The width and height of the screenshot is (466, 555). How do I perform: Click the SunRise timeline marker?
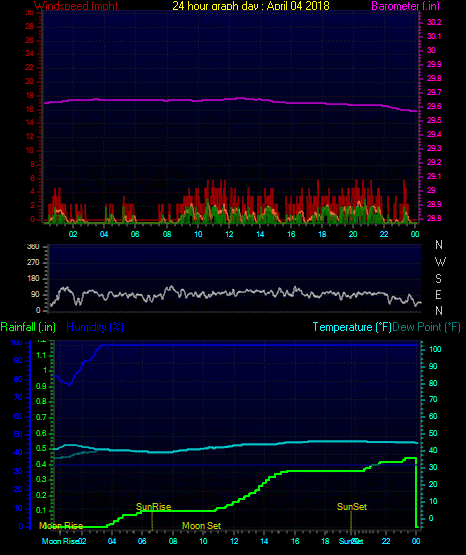154,507
